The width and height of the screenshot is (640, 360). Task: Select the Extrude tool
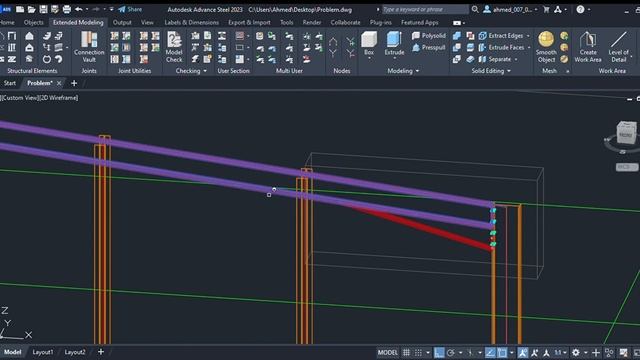[x=394, y=43]
